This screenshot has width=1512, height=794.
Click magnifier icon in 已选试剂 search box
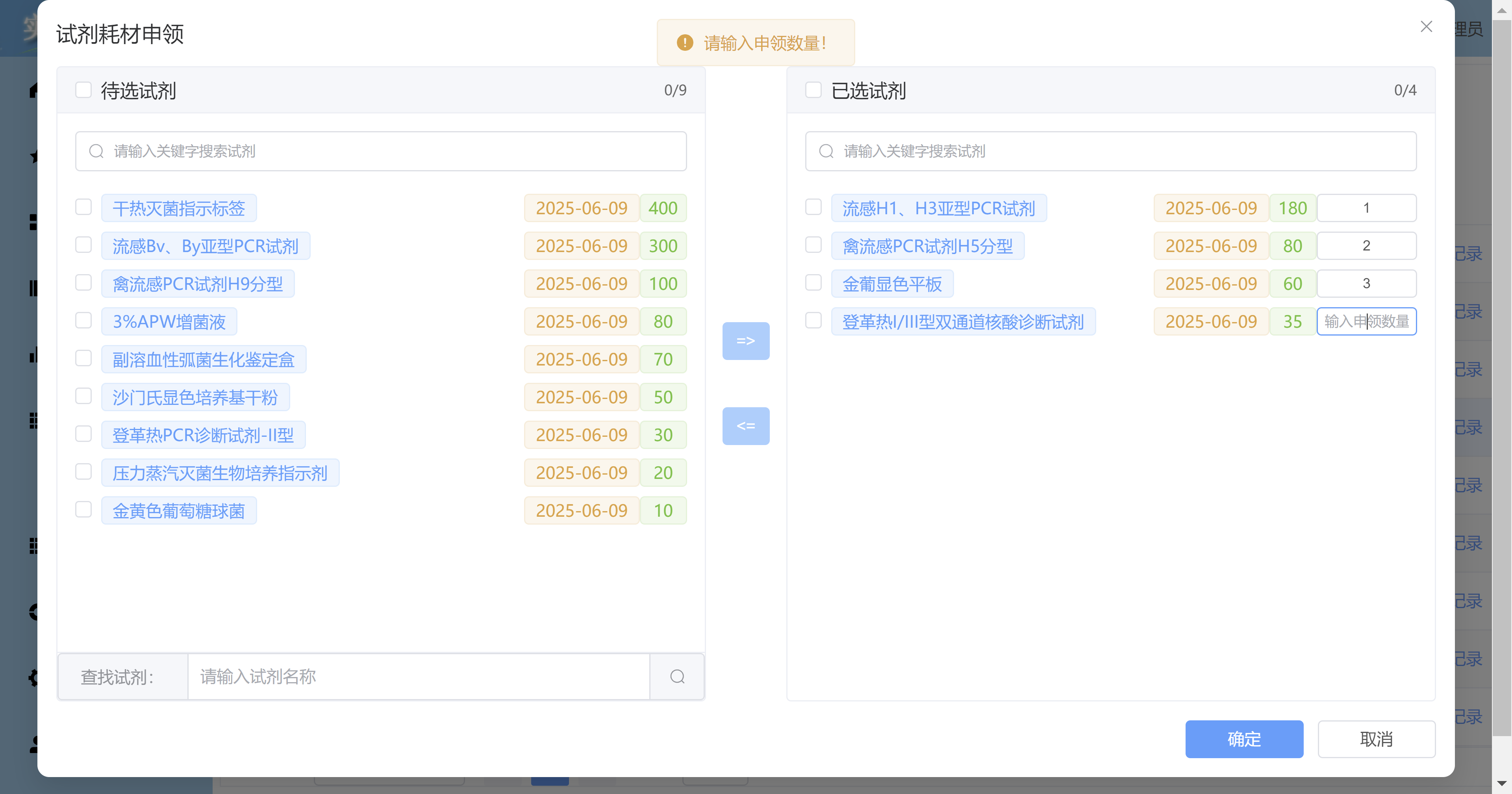point(826,152)
